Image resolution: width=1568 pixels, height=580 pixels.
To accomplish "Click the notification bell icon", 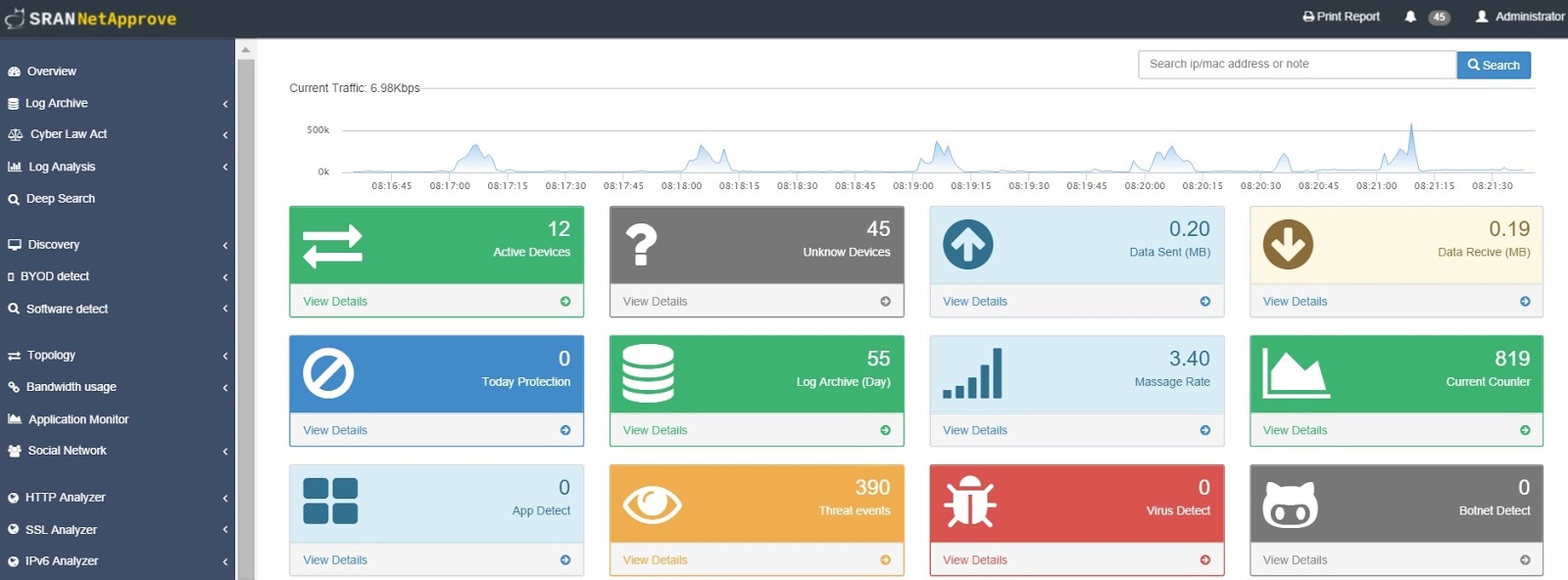I will coord(1410,17).
